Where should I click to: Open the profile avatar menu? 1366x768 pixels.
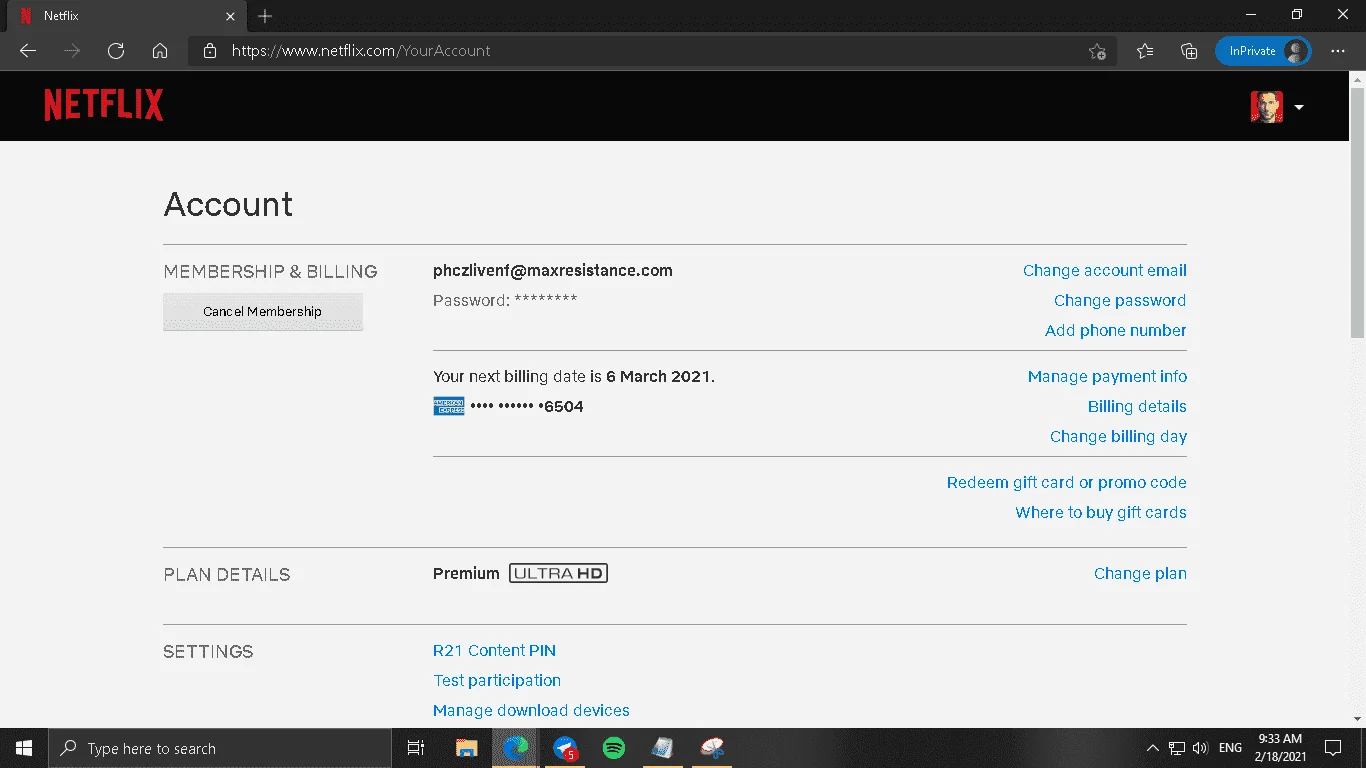(1266, 107)
